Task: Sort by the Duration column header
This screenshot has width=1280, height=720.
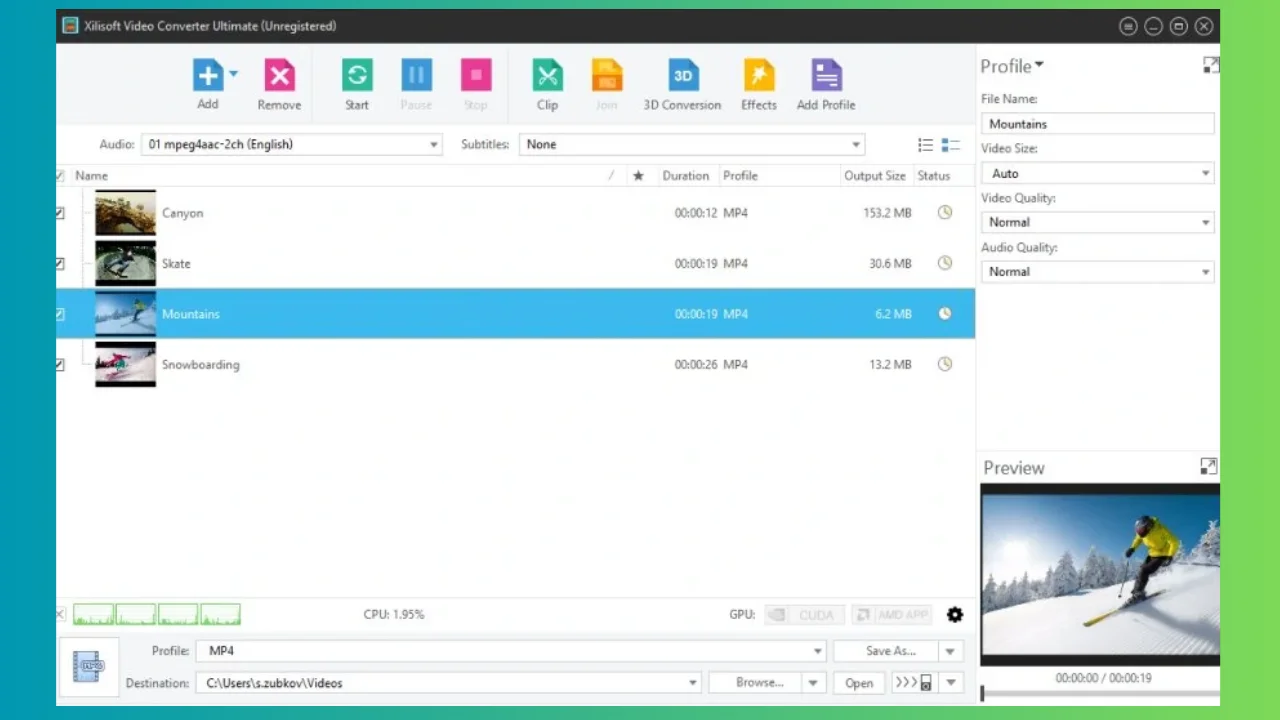Action: click(685, 176)
